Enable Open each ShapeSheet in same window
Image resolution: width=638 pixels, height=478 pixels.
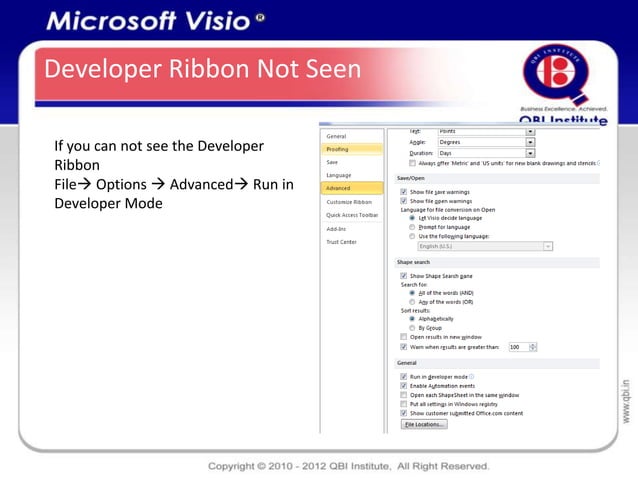(x=404, y=395)
